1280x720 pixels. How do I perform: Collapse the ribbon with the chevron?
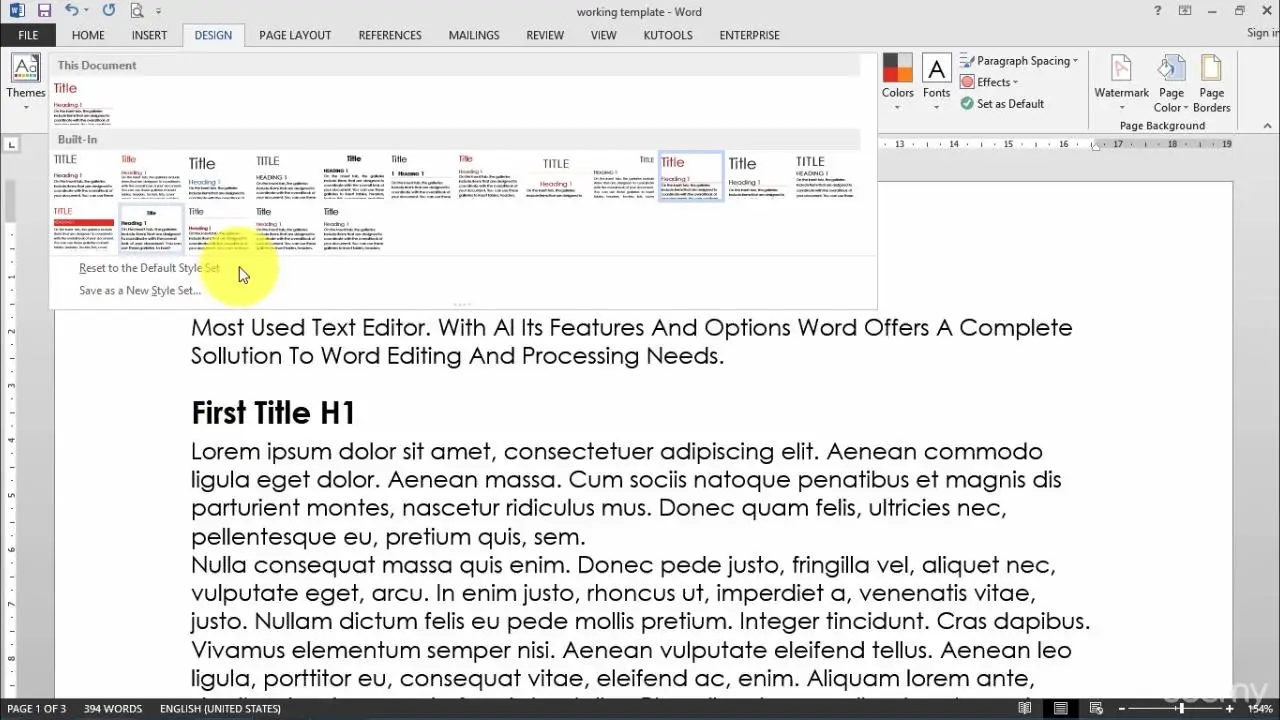point(1266,126)
